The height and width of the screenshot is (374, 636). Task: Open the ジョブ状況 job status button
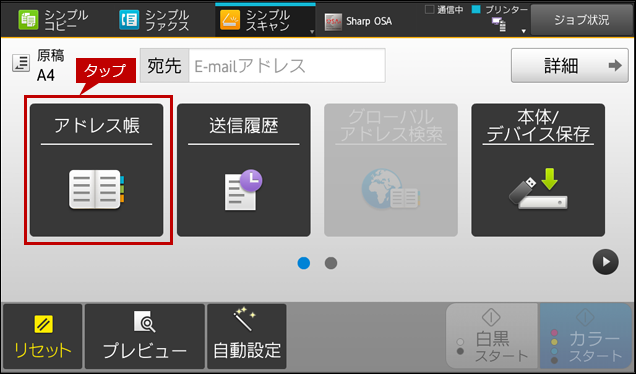pyautogui.click(x=582, y=20)
